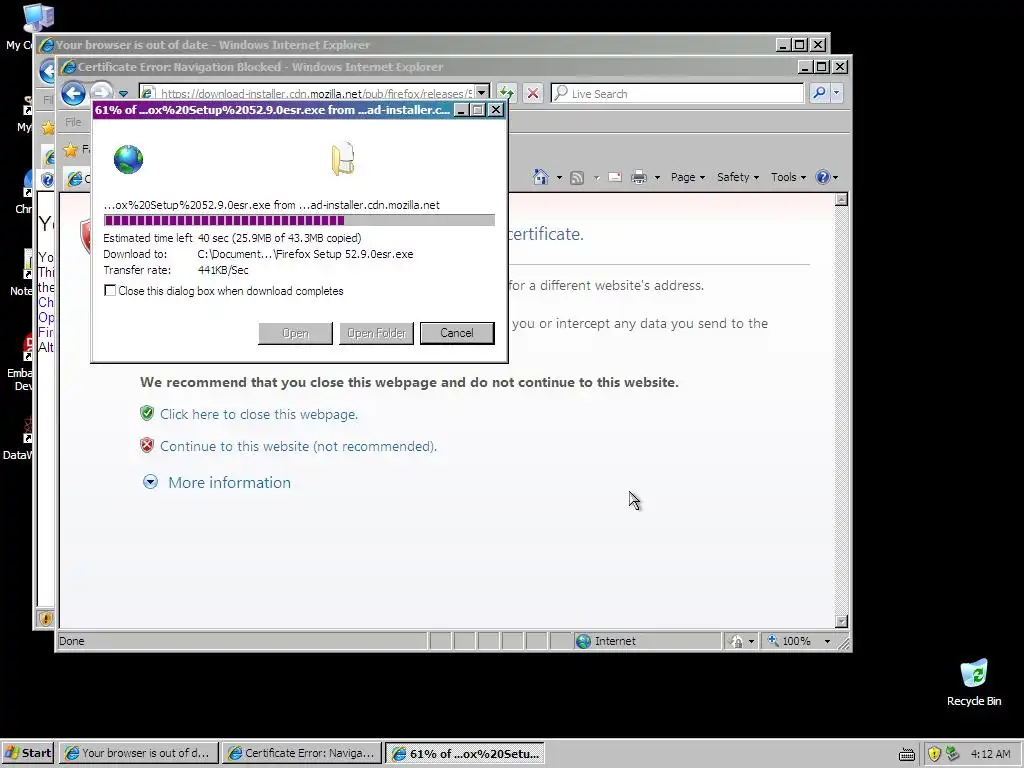Click the Home icon in command bar
The width and height of the screenshot is (1024, 768).
tap(541, 177)
